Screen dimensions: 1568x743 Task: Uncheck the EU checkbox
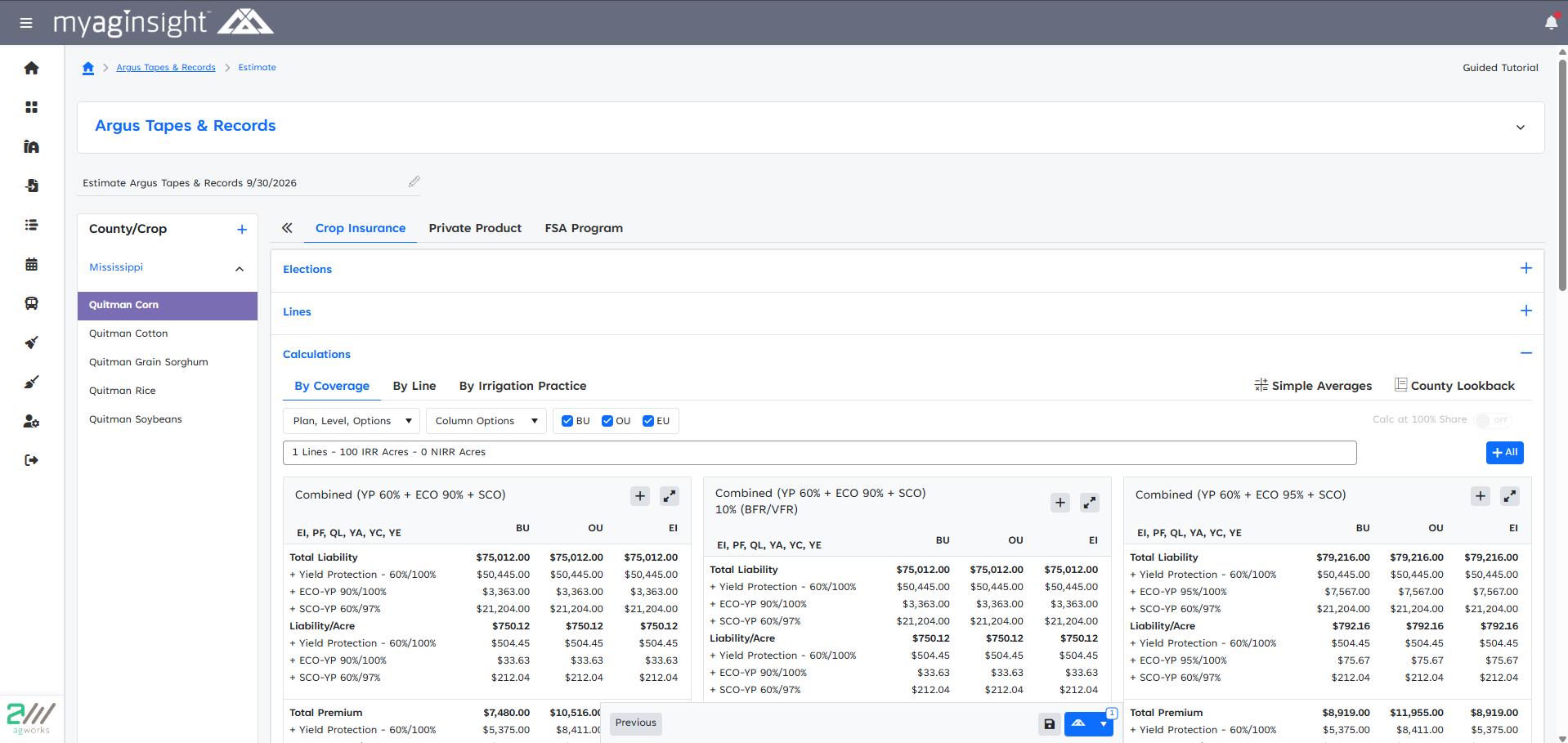coord(648,421)
